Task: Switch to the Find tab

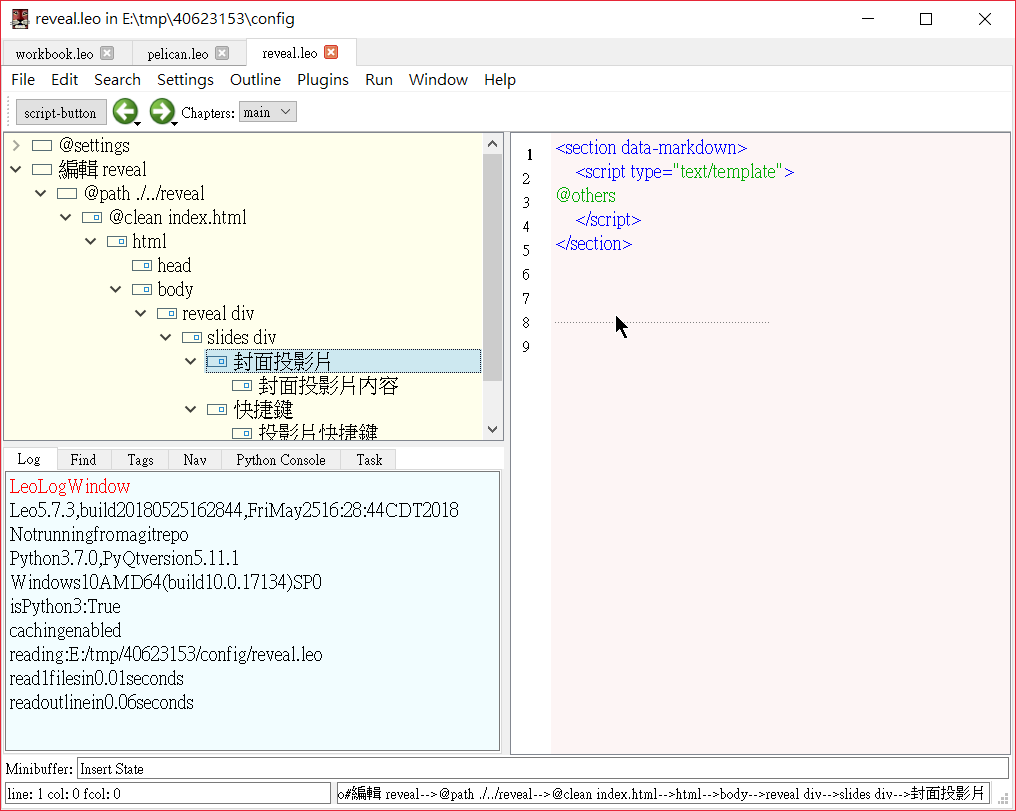Action: [x=83, y=460]
